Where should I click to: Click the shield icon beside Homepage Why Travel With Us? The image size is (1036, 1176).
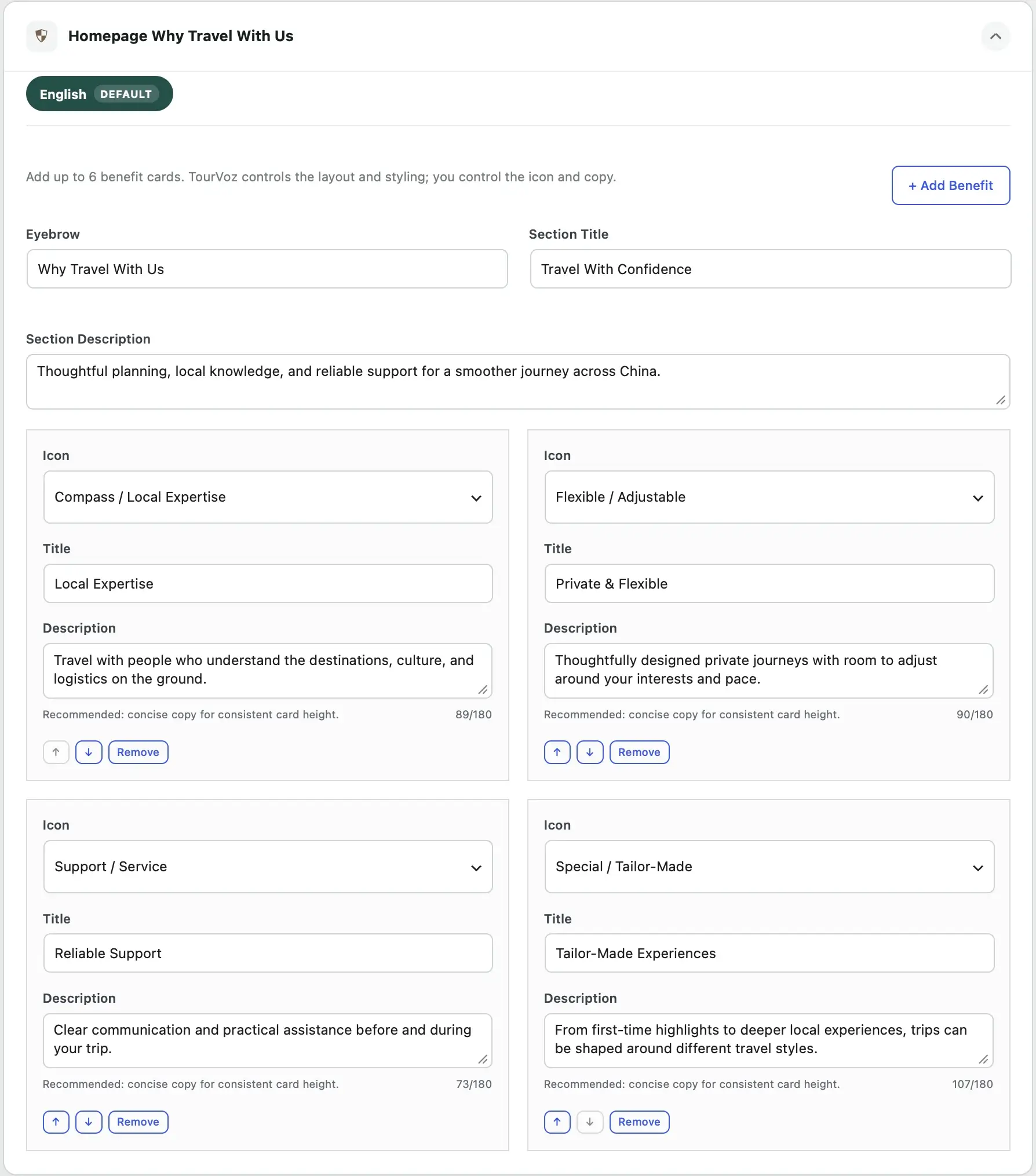(41, 36)
